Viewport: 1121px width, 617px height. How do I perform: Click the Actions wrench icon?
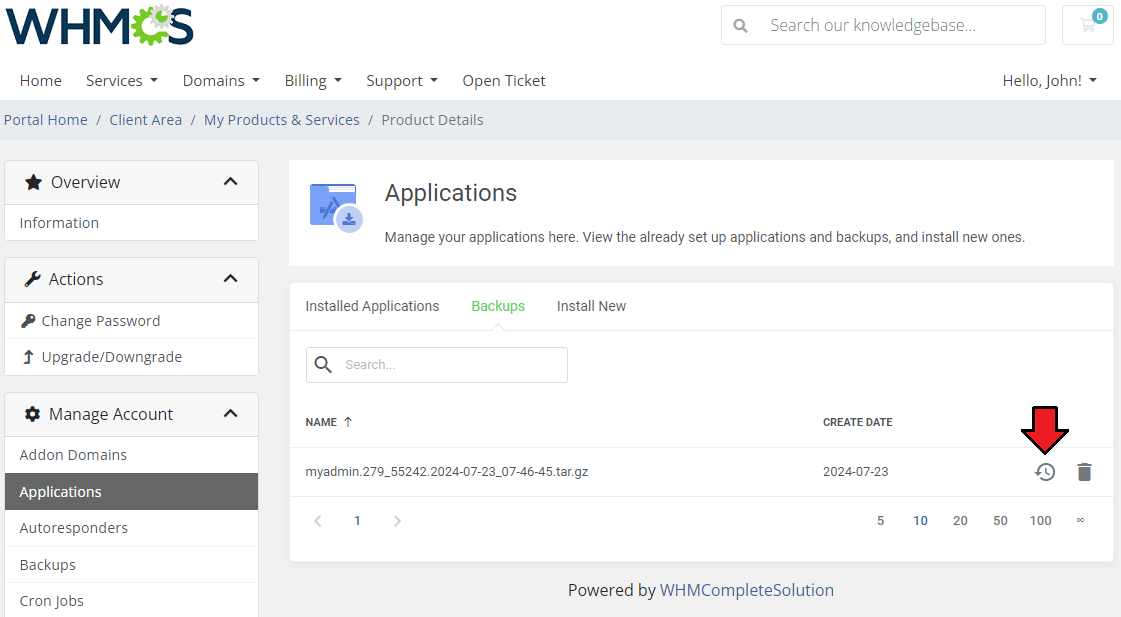(32, 279)
